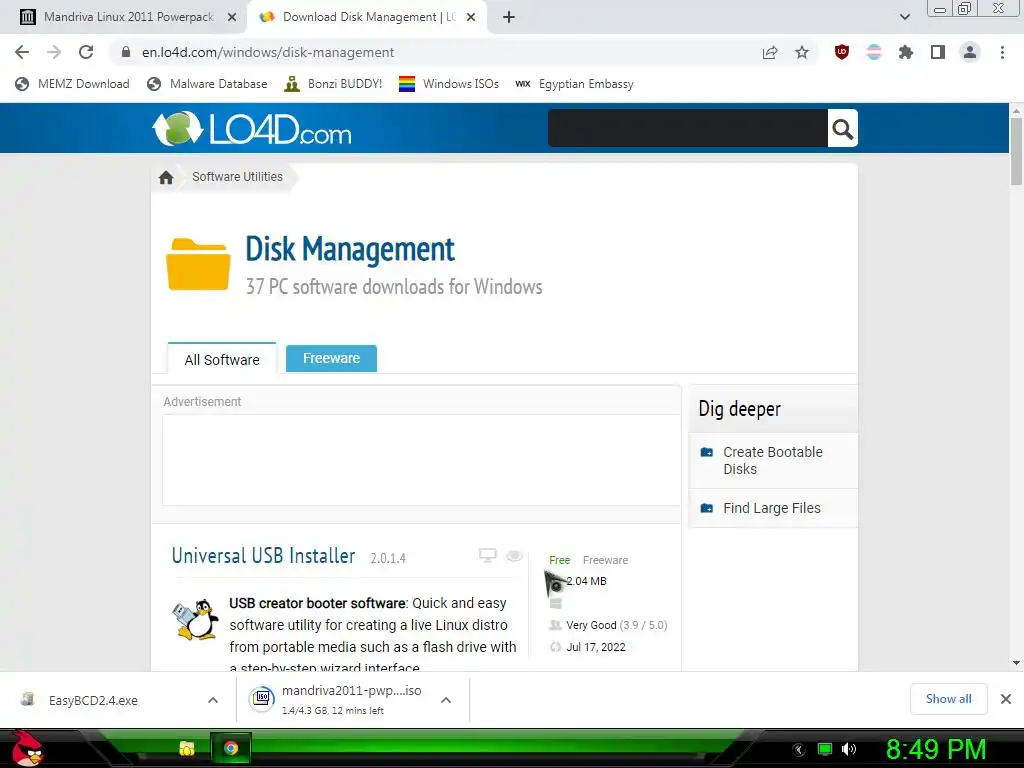Switch to Mandriva Linux 2011 Powerpack tab
This screenshot has height=768, width=1024.
tap(128, 17)
